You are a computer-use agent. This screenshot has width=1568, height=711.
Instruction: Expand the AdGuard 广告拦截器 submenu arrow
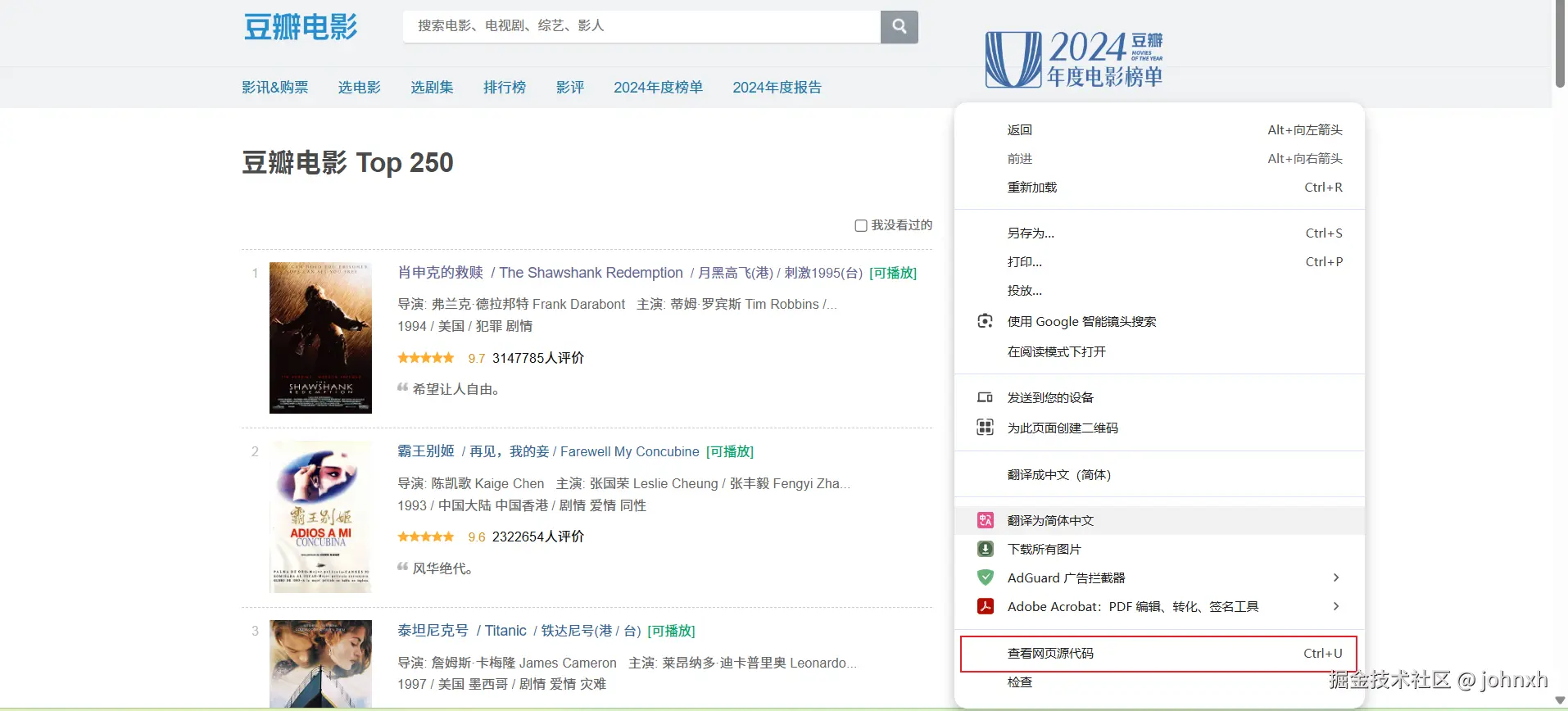[x=1336, y=577]
